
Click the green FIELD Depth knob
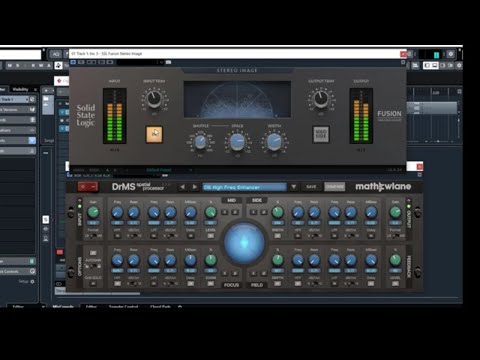click(x=278, y=260)
